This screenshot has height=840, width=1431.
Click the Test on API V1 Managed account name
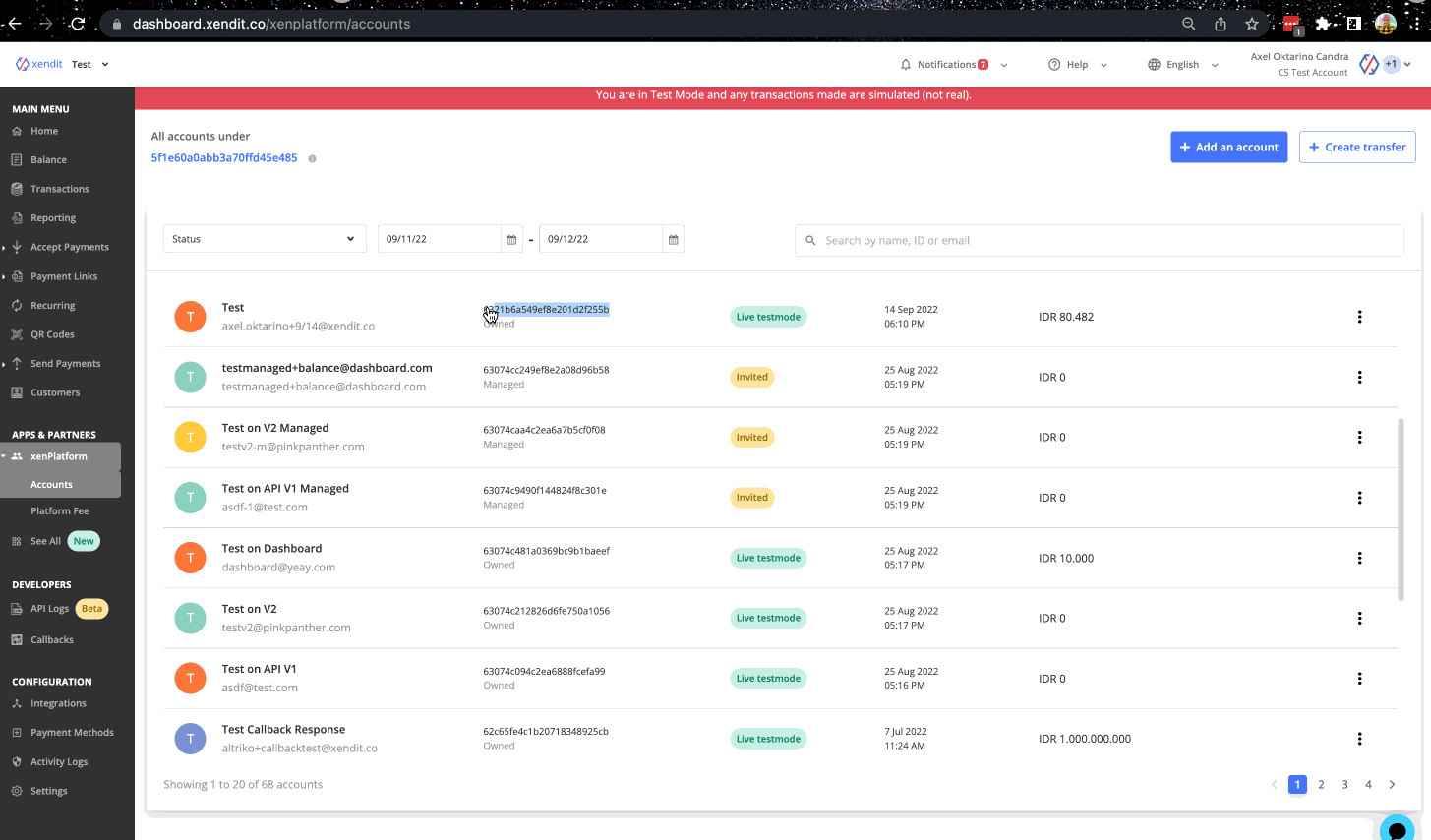[285, 489]
